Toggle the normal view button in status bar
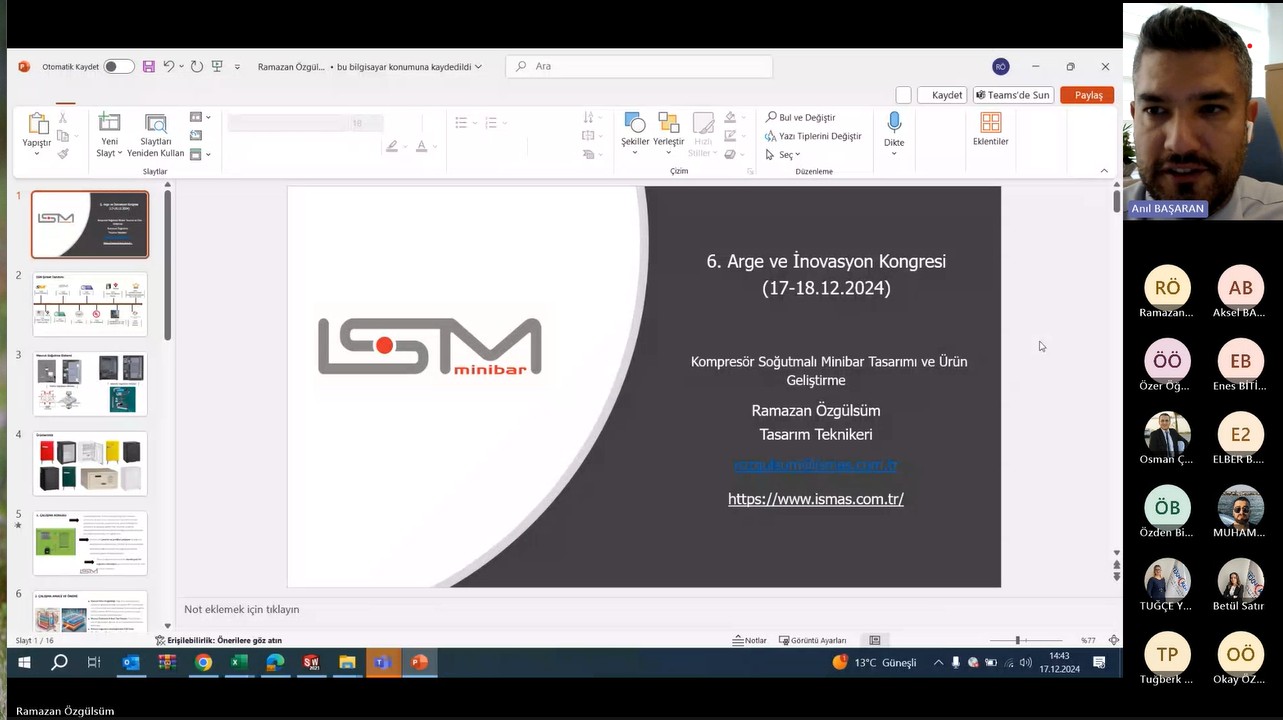This screenshot has height=720, width=1283. pyautogui.click(x=875, y=640)
